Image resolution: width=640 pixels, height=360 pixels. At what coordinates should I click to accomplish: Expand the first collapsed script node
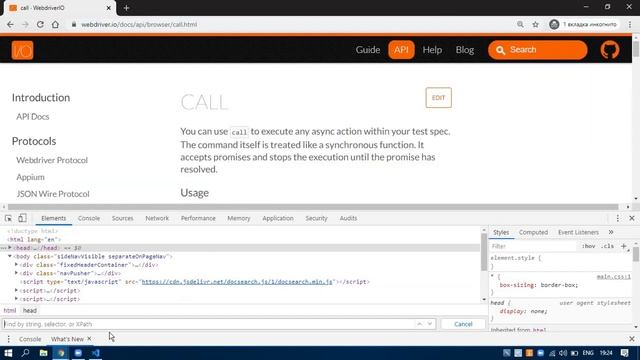tap(16, 290)
